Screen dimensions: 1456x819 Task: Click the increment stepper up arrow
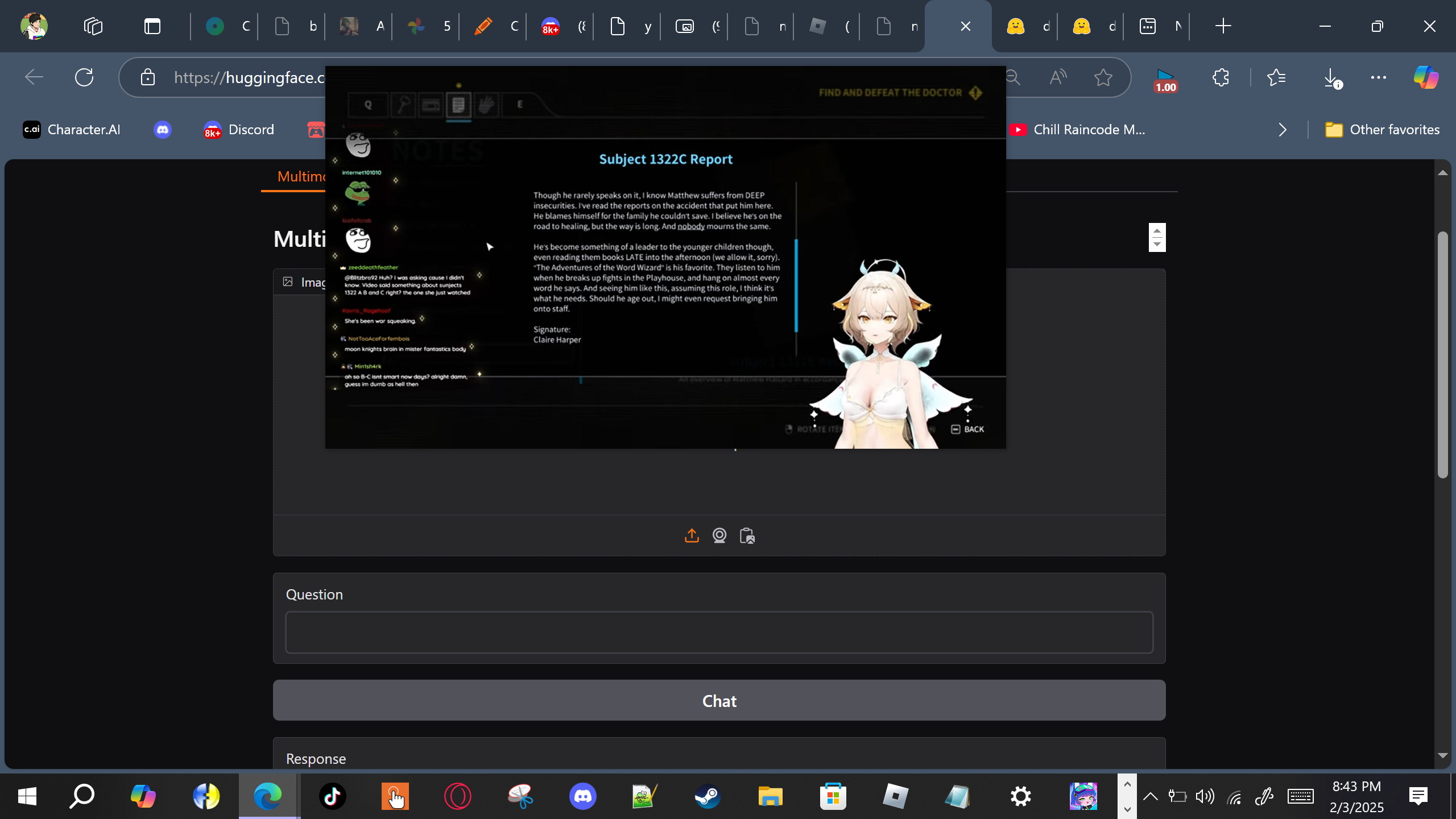1157,230
